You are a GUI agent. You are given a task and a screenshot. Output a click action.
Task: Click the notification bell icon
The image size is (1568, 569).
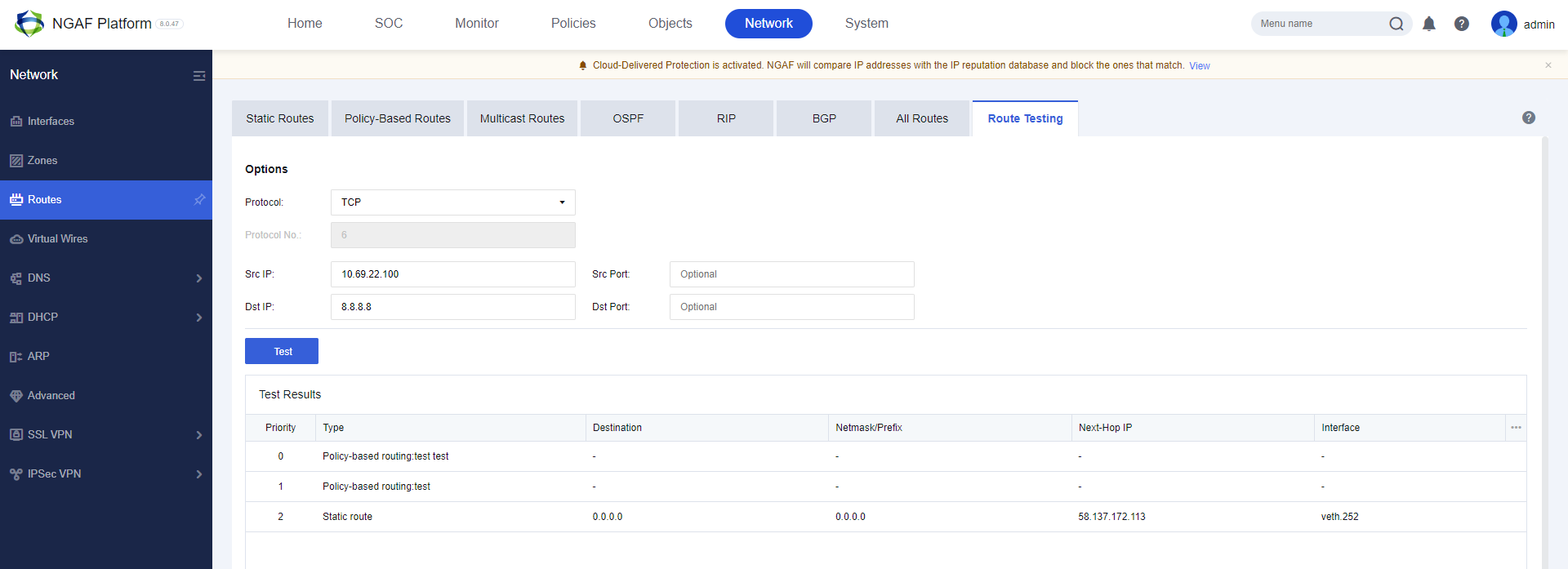coord(1428,24)
